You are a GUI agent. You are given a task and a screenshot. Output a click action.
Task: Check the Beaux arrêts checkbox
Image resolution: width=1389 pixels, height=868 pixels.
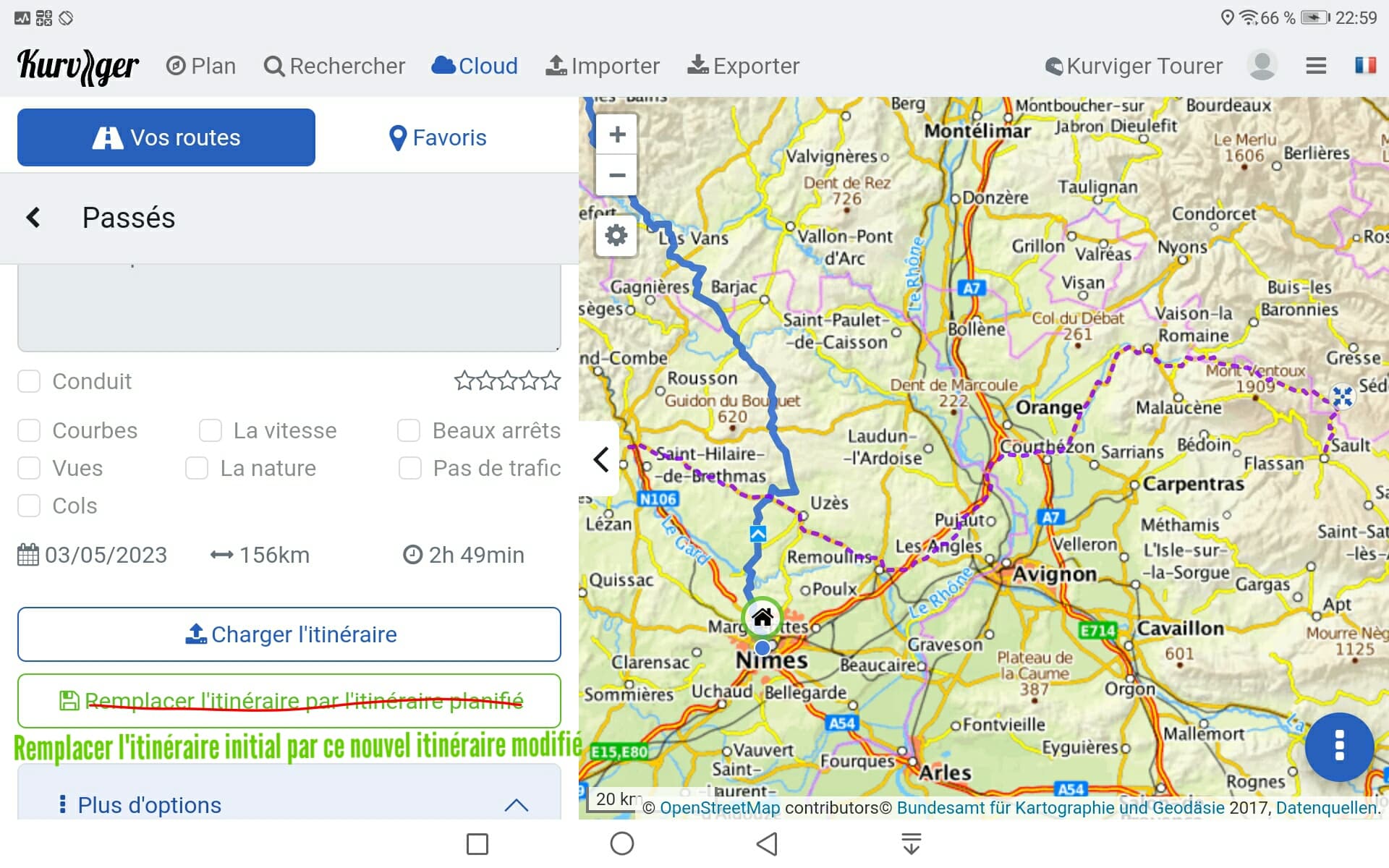coord(409,430)
